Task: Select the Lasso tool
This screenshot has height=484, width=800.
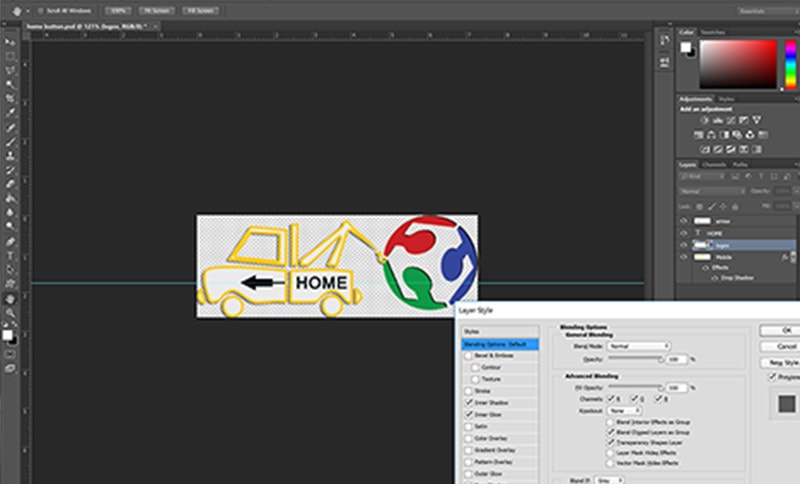Action: point(10,70)
